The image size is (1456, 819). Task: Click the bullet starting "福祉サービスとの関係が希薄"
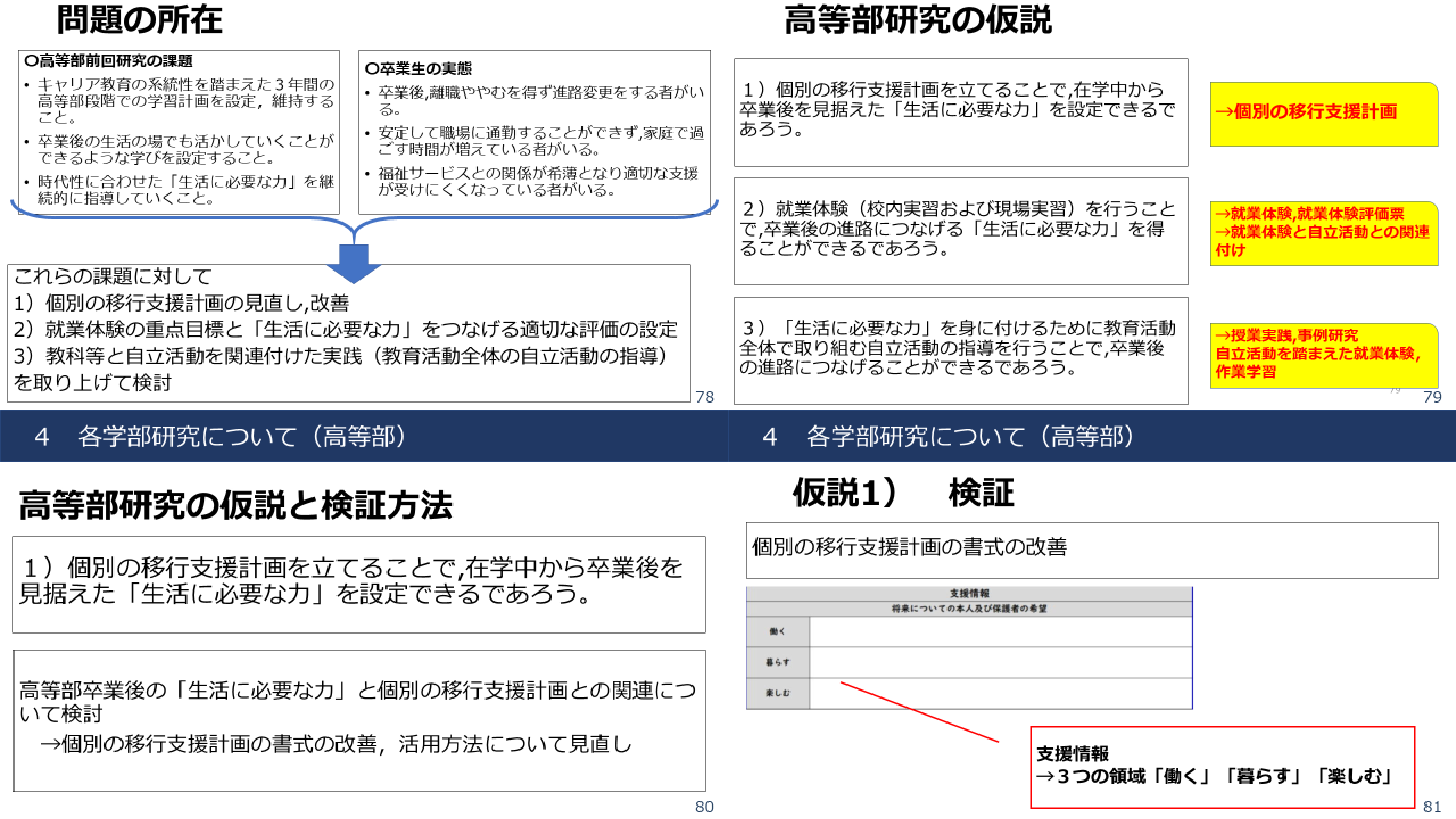click(538, 181)
